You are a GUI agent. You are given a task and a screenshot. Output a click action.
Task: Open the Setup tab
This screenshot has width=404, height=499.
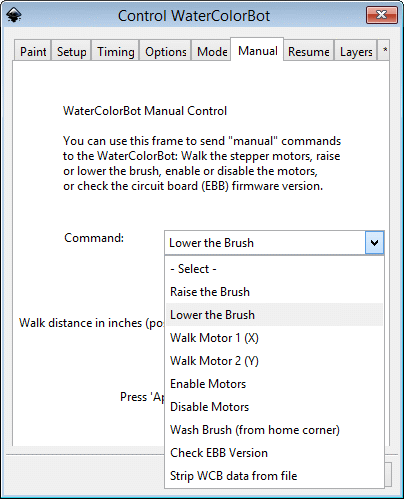71,51
